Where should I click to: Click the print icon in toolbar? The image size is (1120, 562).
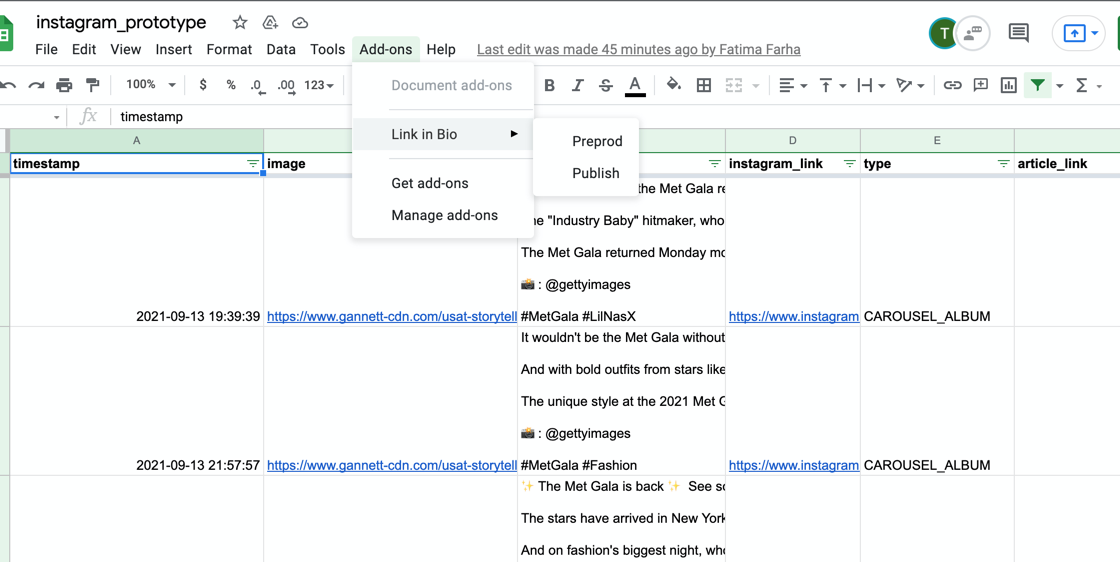[x=64, y=85]
